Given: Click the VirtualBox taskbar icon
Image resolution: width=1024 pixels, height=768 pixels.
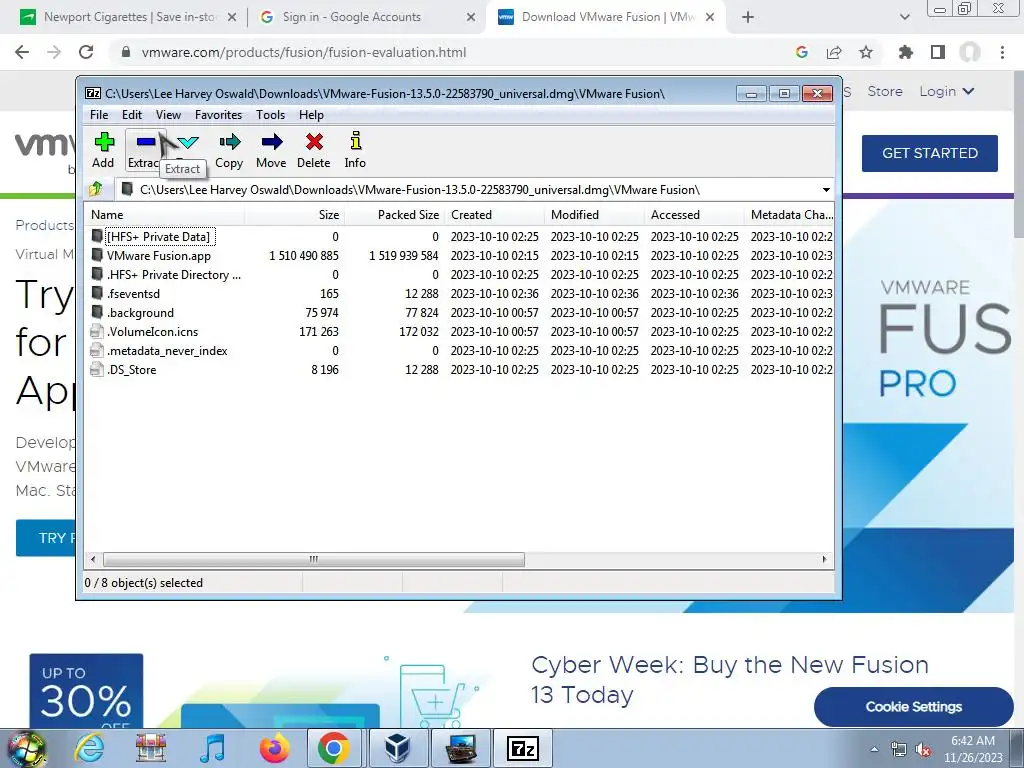Looking at the screenshot, I should (x=397, y=748).
